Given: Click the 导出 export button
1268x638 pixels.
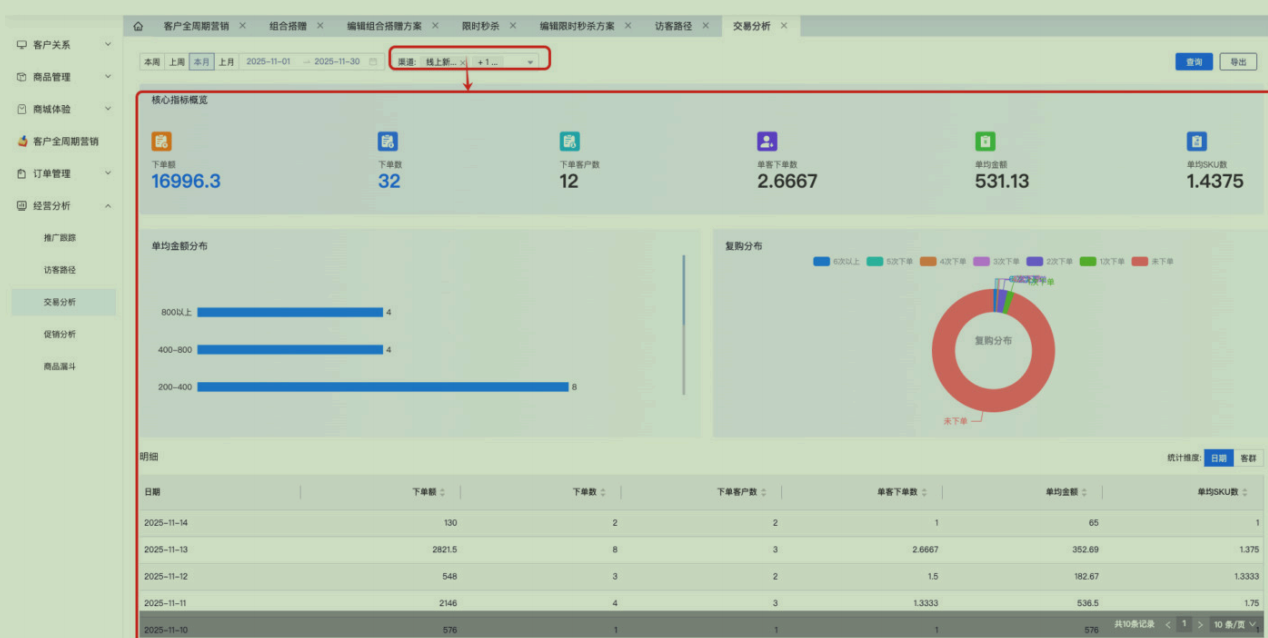Looking at the screenshot, I should tap(1238, 62).
